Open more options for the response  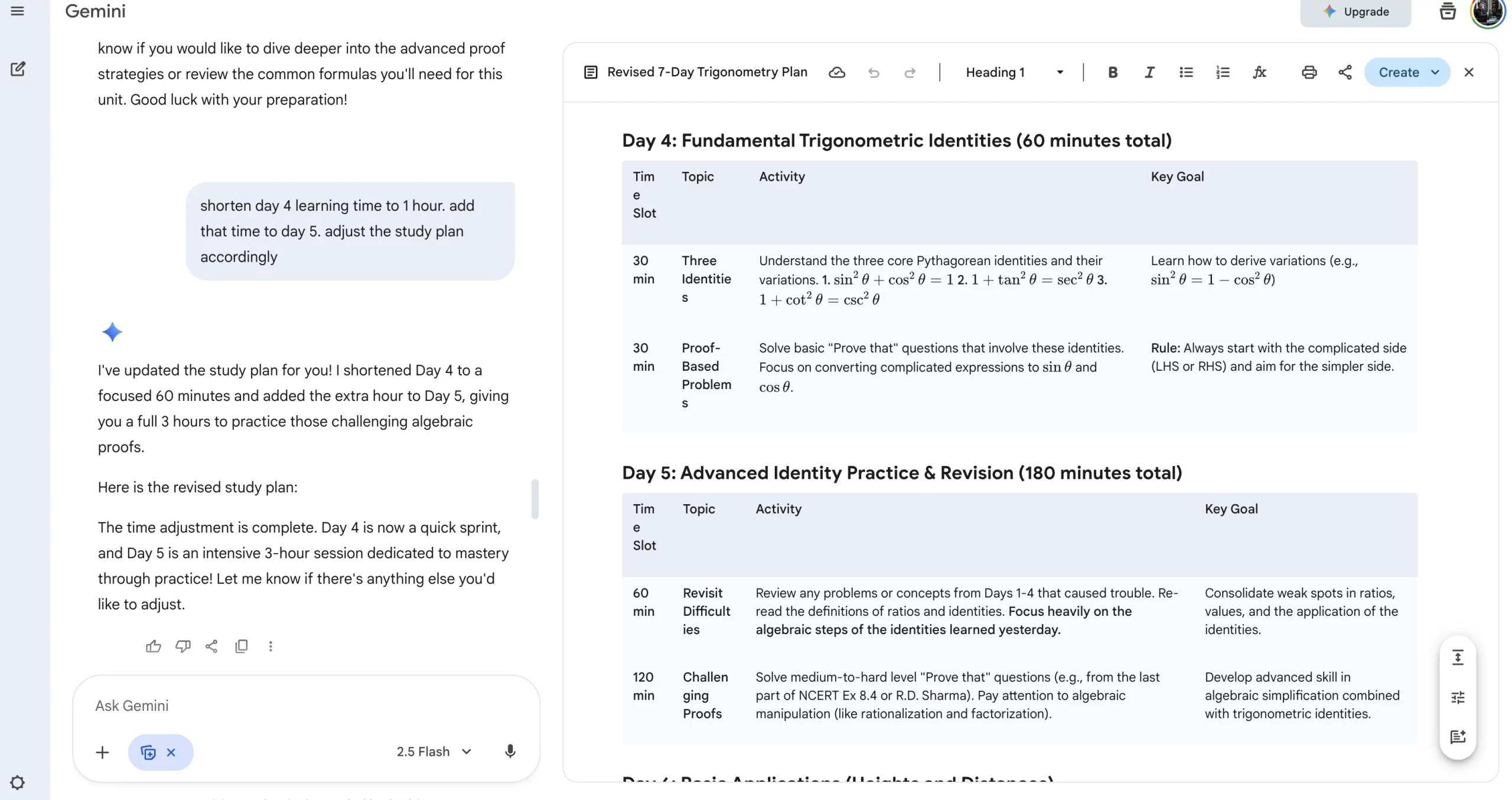coord(271,646)
